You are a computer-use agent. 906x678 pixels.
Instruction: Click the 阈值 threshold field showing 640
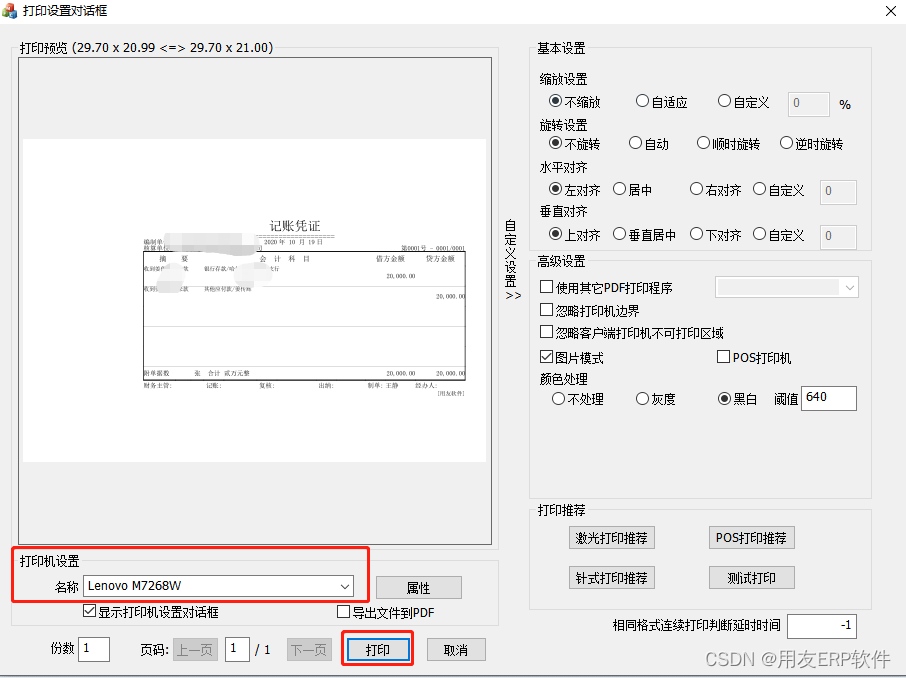point(829,398)
